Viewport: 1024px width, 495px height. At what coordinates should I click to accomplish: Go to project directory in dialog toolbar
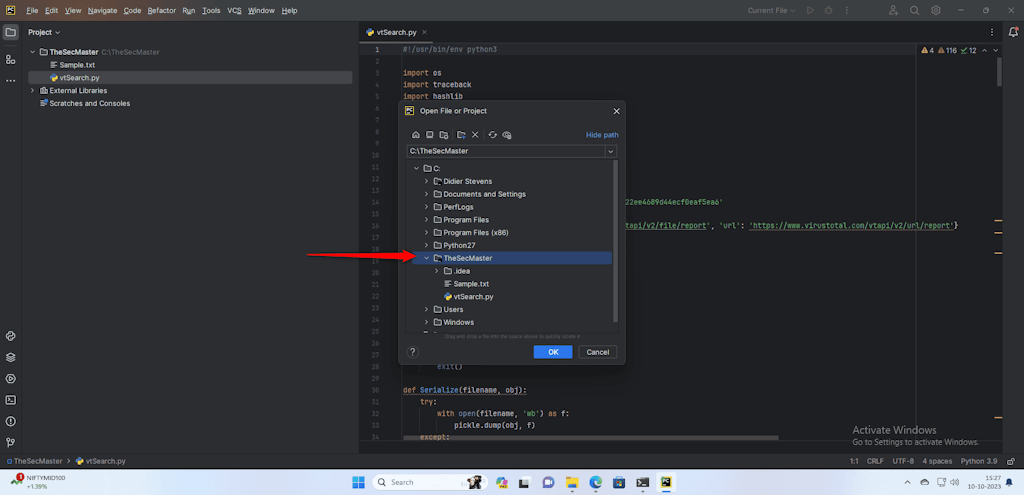click(444, 135)
